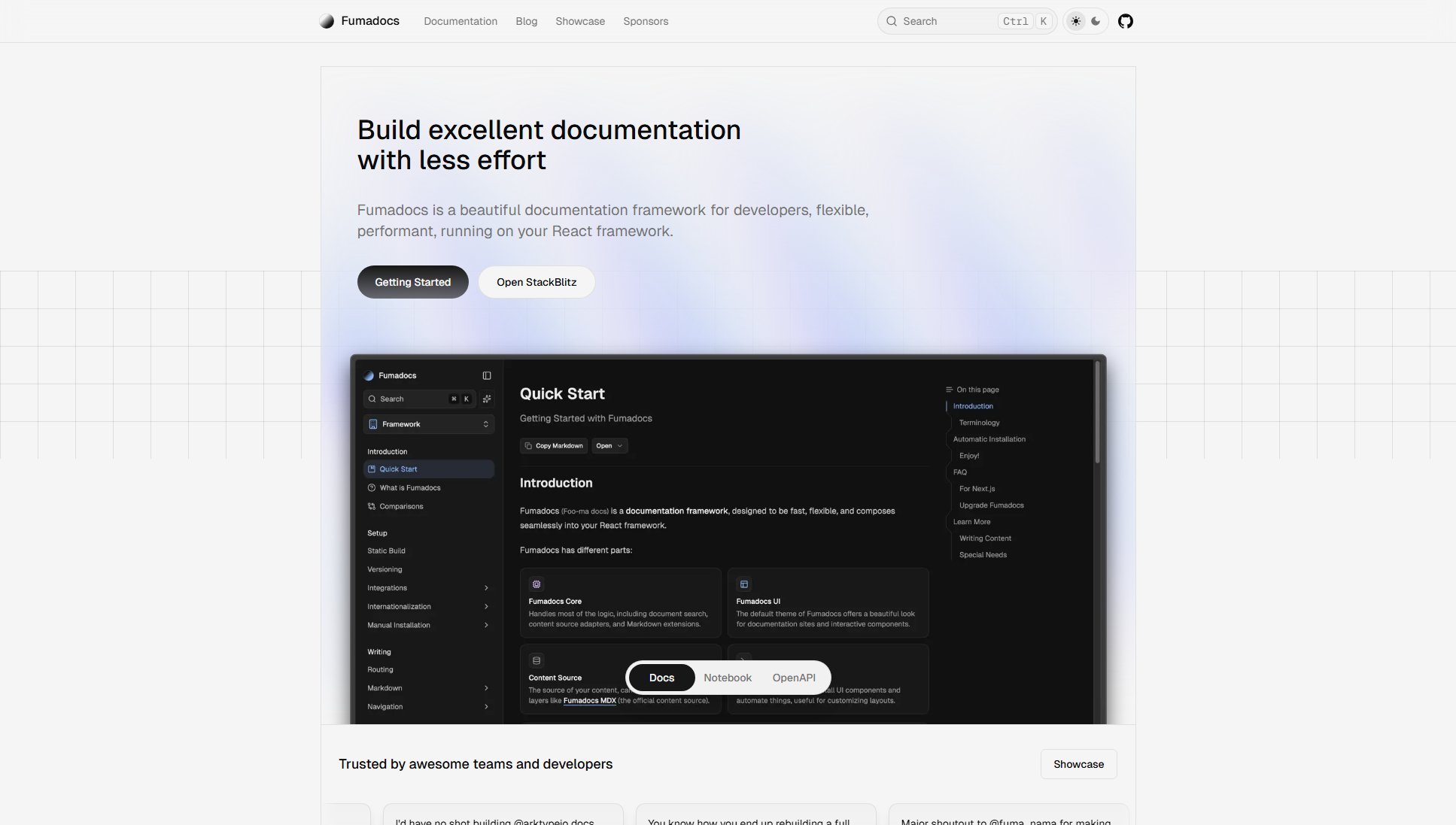Switch preview to Notebook tab
The width and height of the screenshot is (1456, 825).
click(728, 678)
